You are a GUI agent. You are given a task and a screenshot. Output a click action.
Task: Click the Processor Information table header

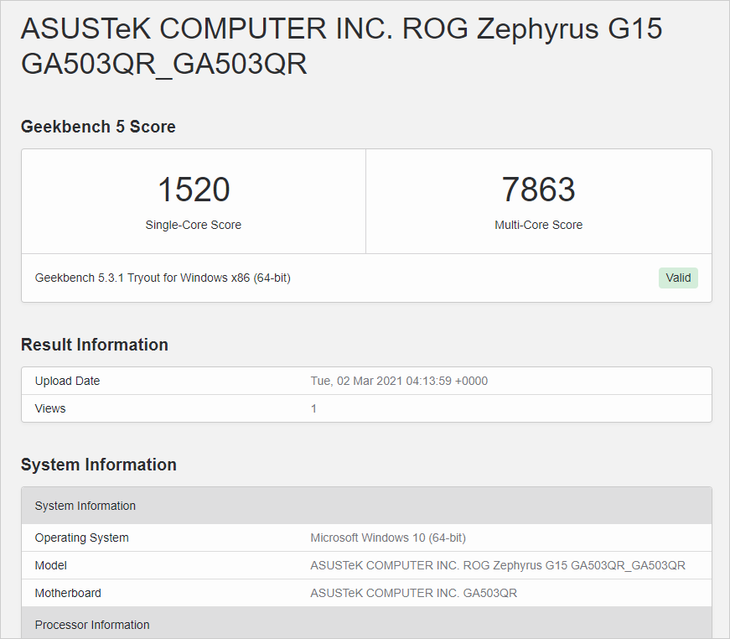92,625
